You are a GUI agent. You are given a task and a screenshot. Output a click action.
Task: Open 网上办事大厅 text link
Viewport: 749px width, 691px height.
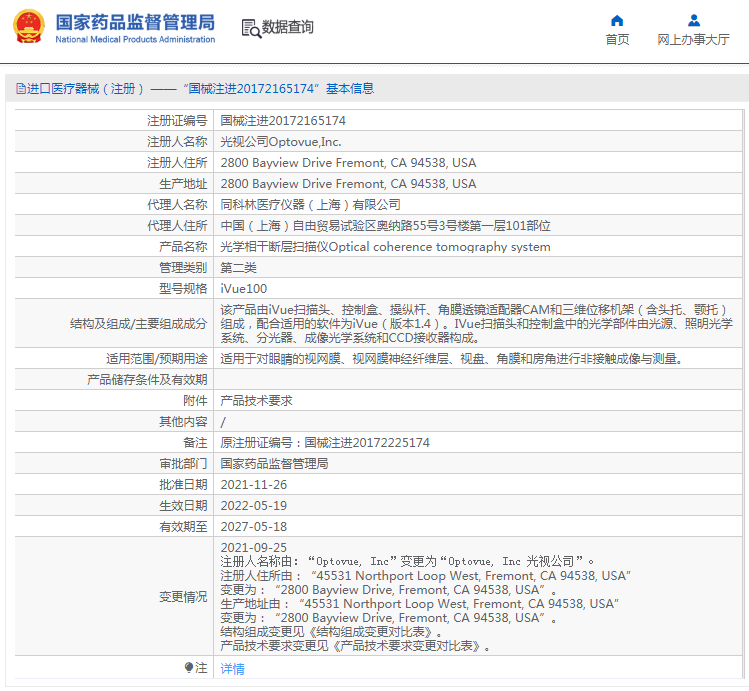693,40
